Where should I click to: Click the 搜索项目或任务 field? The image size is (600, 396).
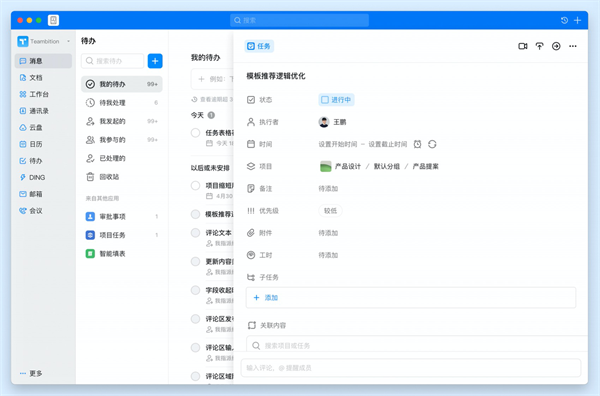click(x=417, y=344)
